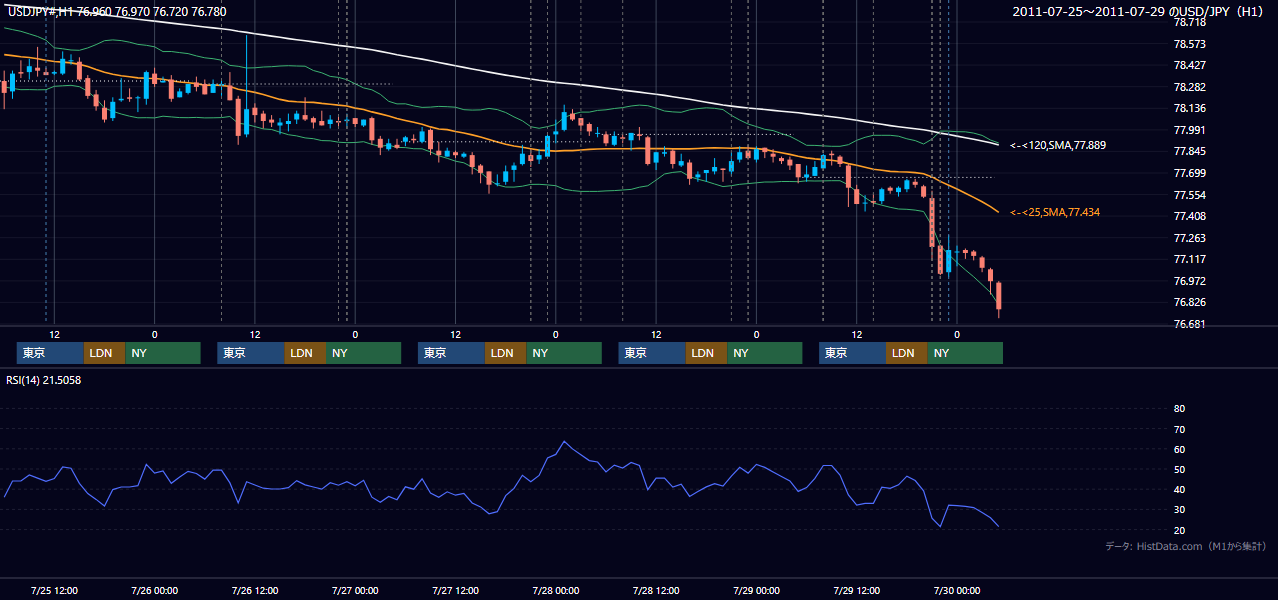
Task: Click price axis value 76.972
Action: 1189,281
